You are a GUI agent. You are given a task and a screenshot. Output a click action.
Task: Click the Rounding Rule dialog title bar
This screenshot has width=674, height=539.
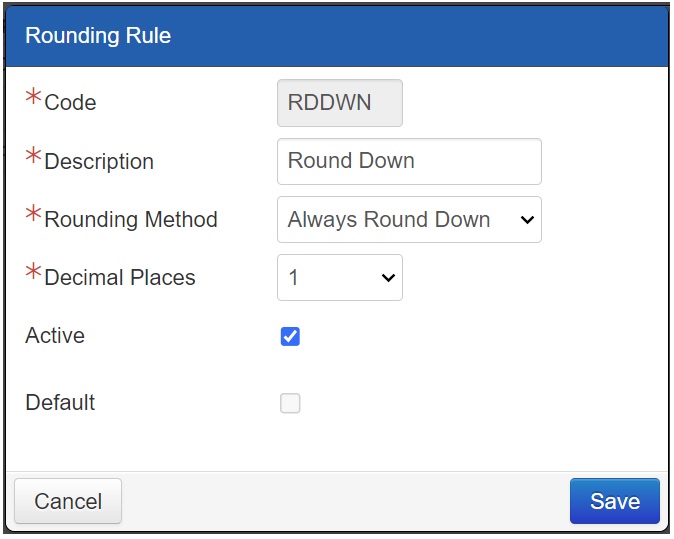coord(336,36)
